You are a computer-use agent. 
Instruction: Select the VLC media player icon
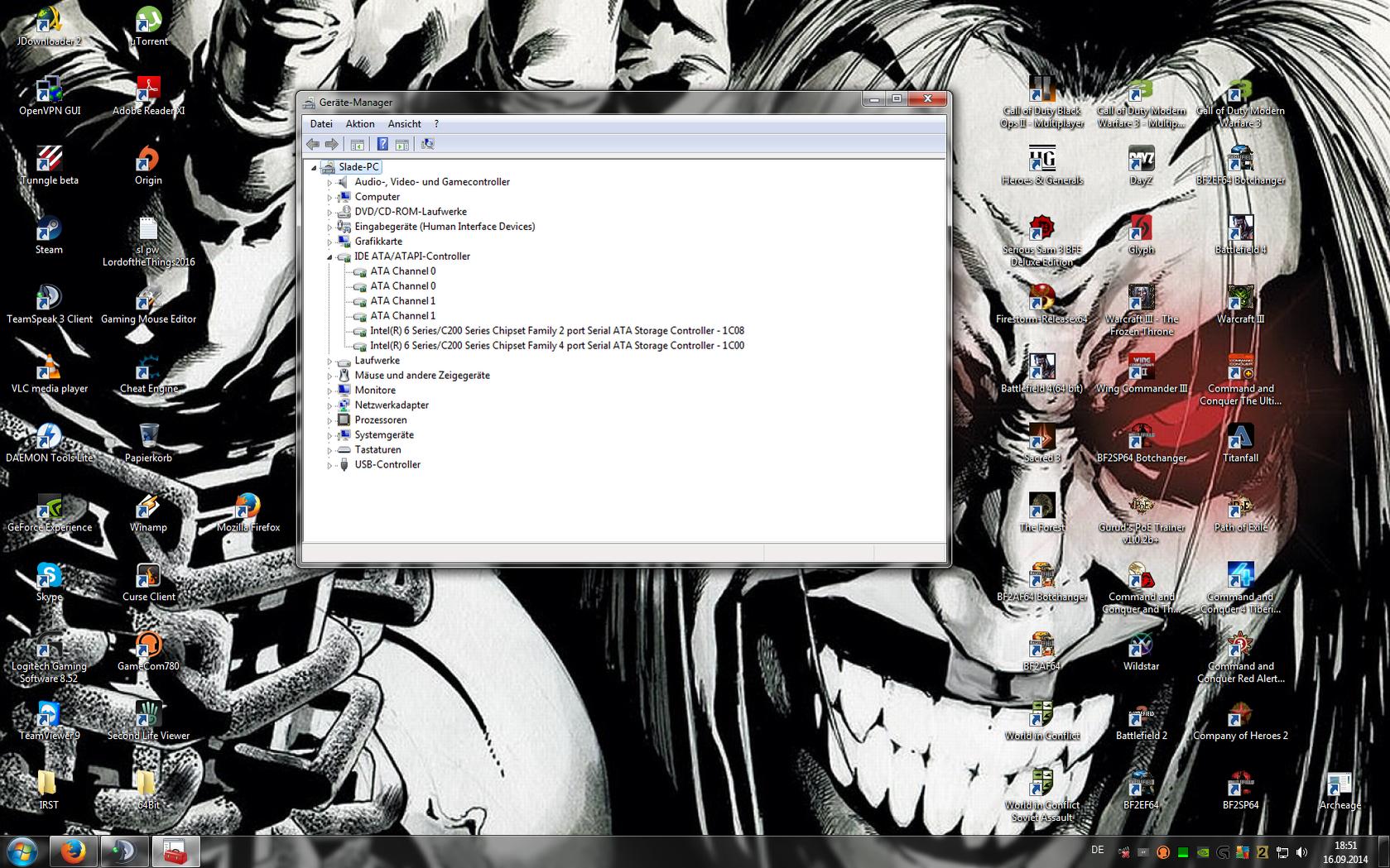(49, 373)
